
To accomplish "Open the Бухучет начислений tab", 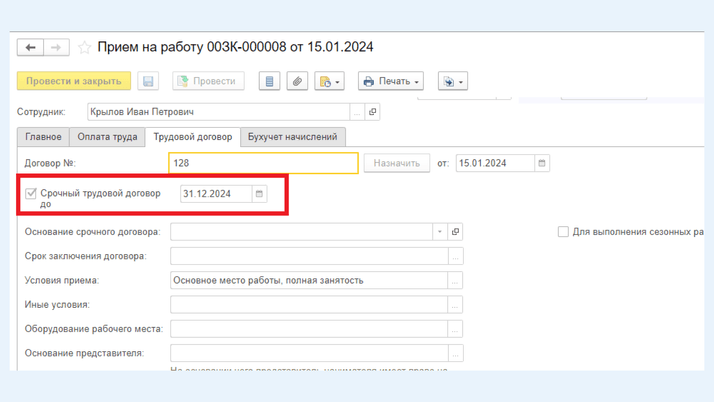I will point(292,137).
